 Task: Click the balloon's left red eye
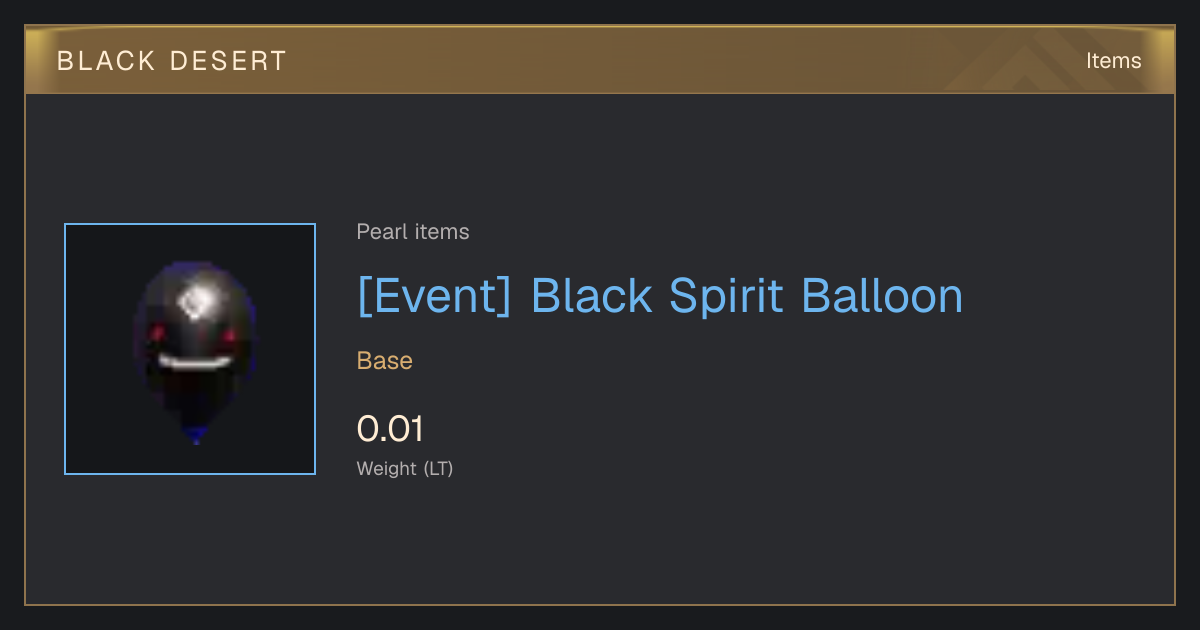click(155, 333)
